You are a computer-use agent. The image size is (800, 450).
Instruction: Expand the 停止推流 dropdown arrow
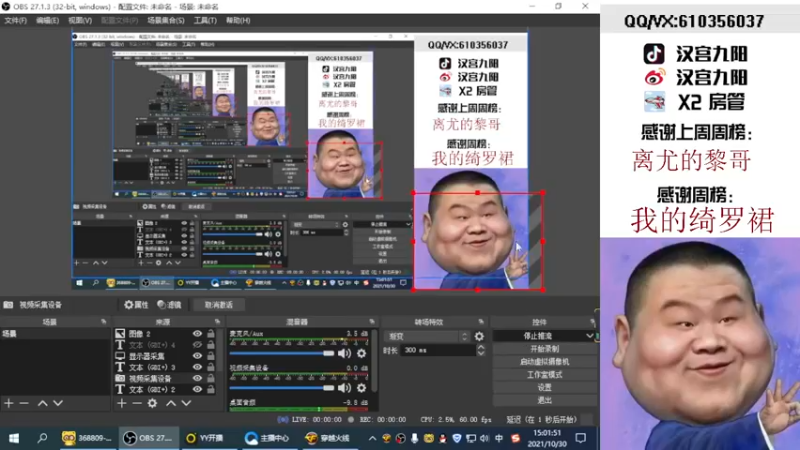pyautogui.click(x=589, y=336)
